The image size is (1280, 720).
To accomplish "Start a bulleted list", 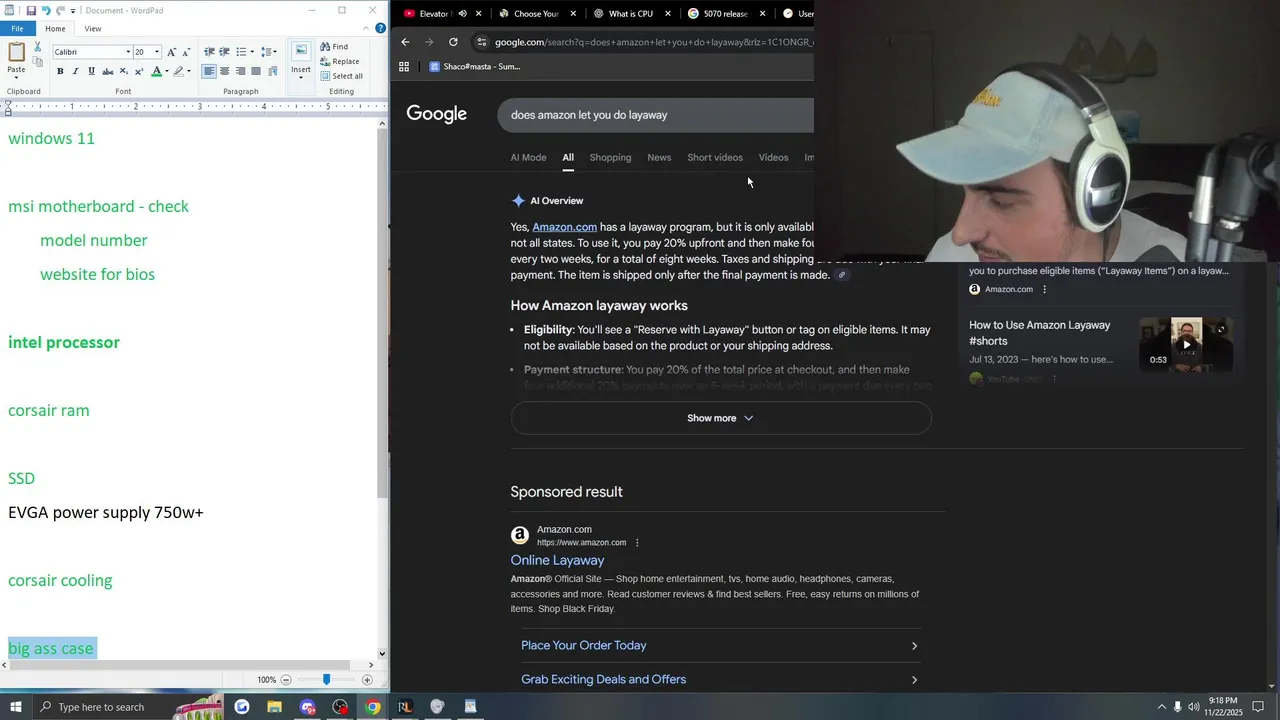I will point(240,52).
